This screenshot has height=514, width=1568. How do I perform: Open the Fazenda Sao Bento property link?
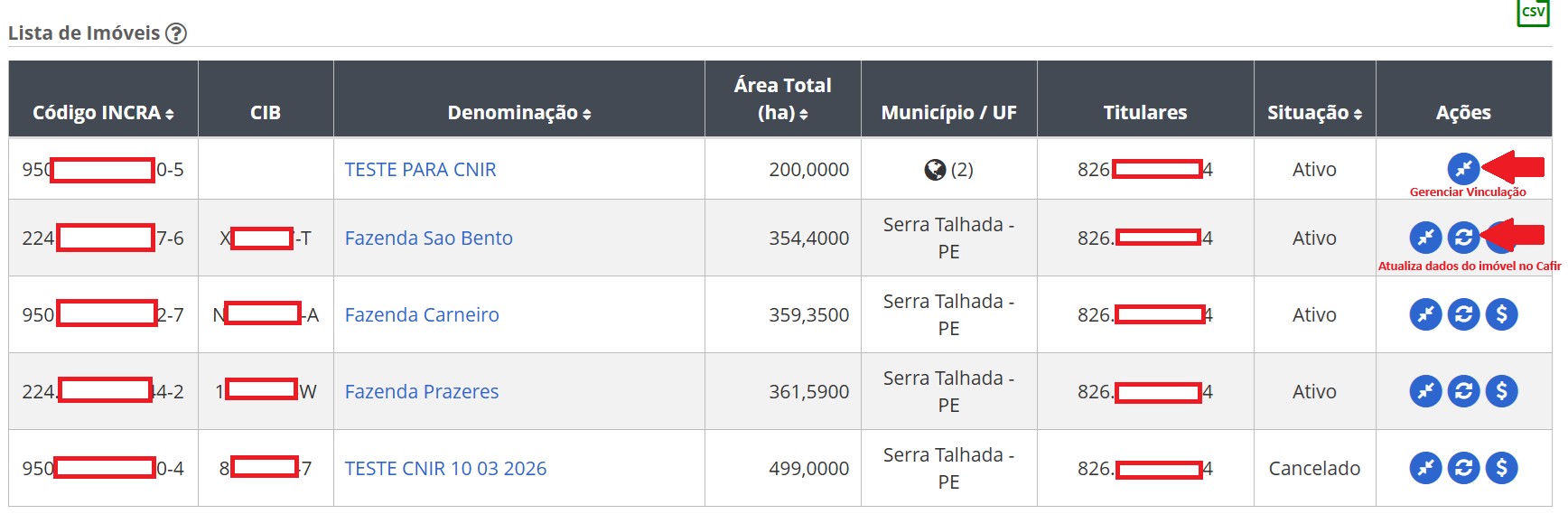429,238
